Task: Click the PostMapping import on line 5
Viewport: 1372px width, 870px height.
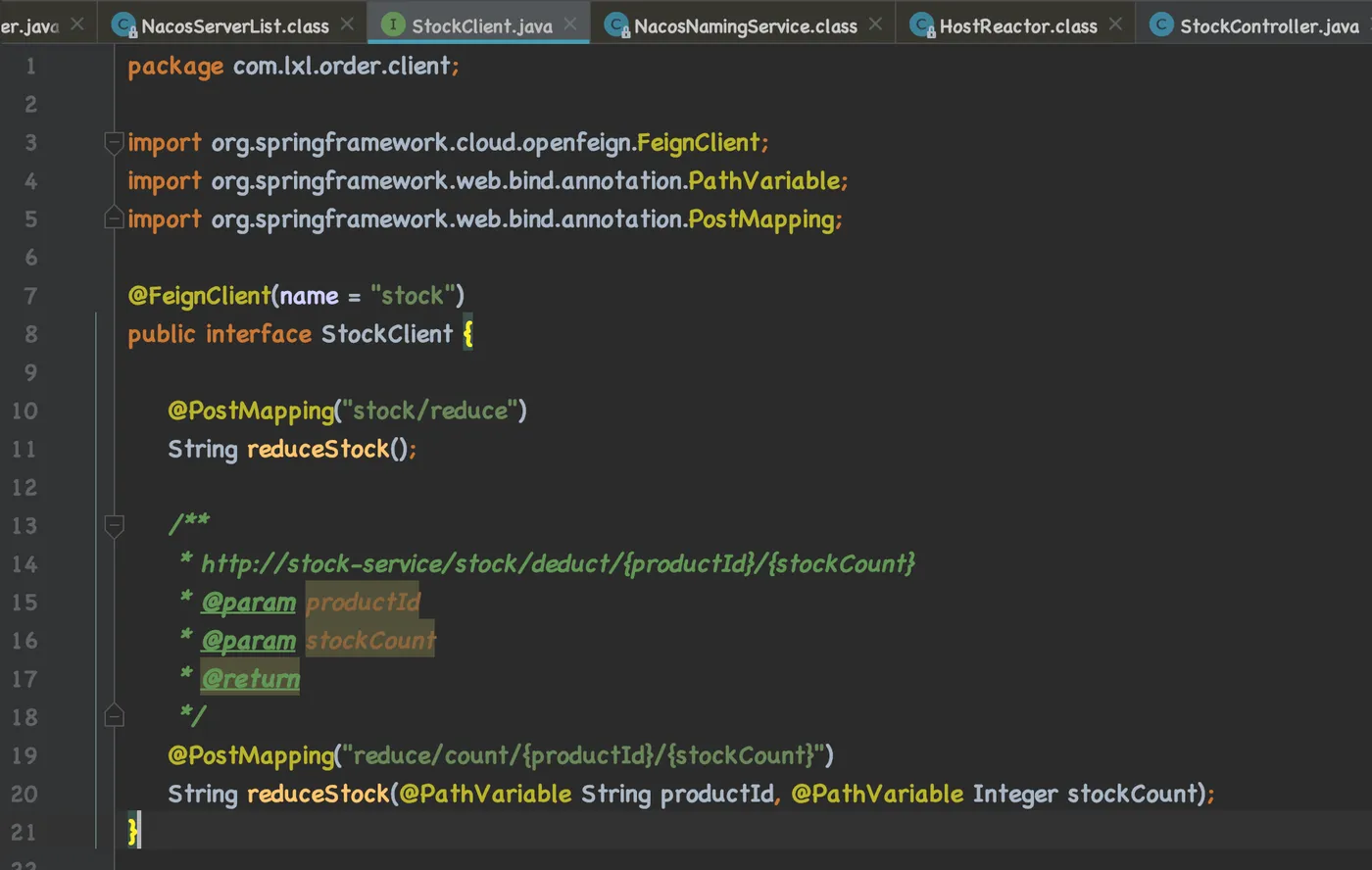Action: 761,219
